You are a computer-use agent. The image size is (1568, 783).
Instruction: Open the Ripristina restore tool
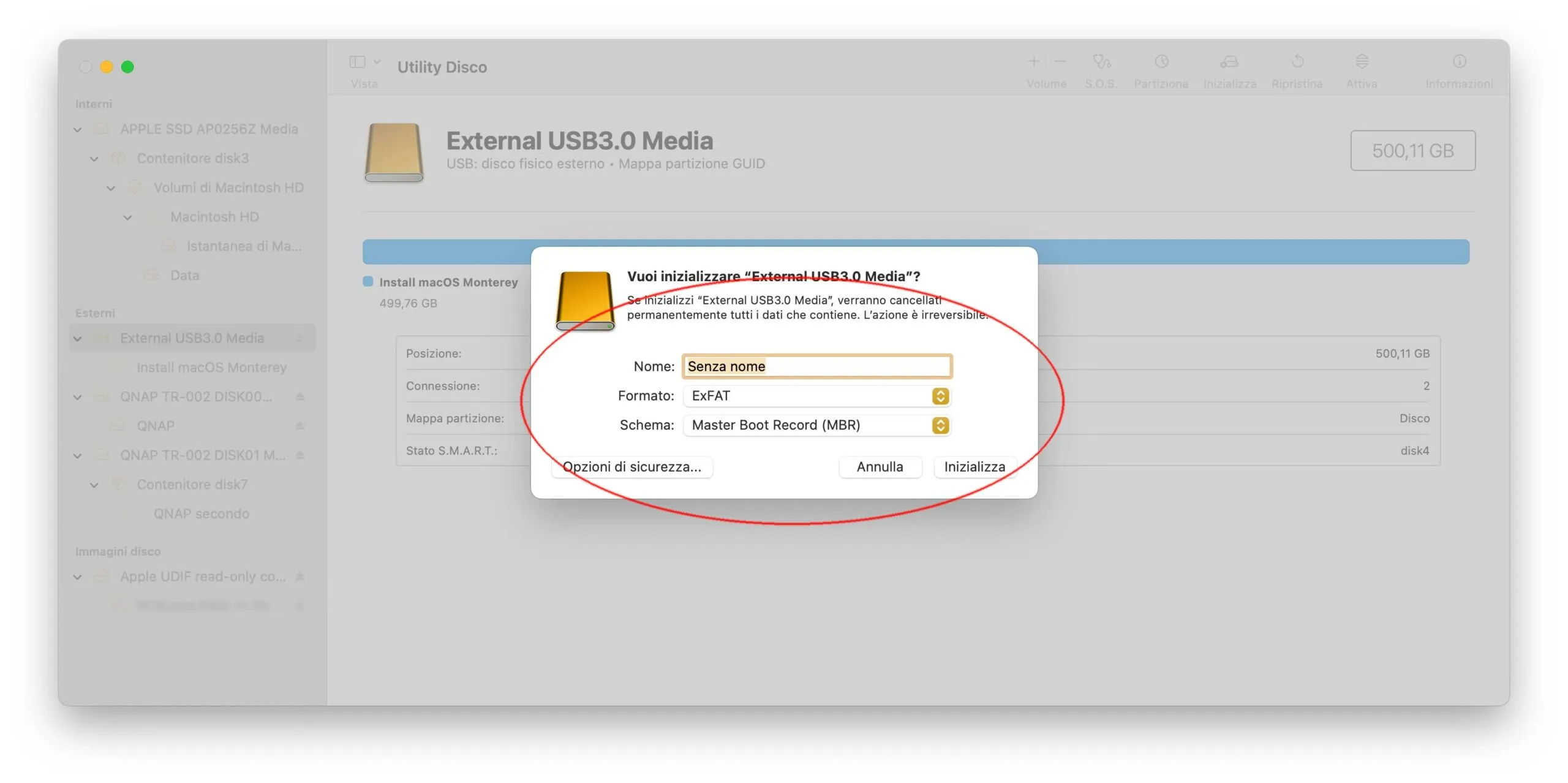[1297, 67]
